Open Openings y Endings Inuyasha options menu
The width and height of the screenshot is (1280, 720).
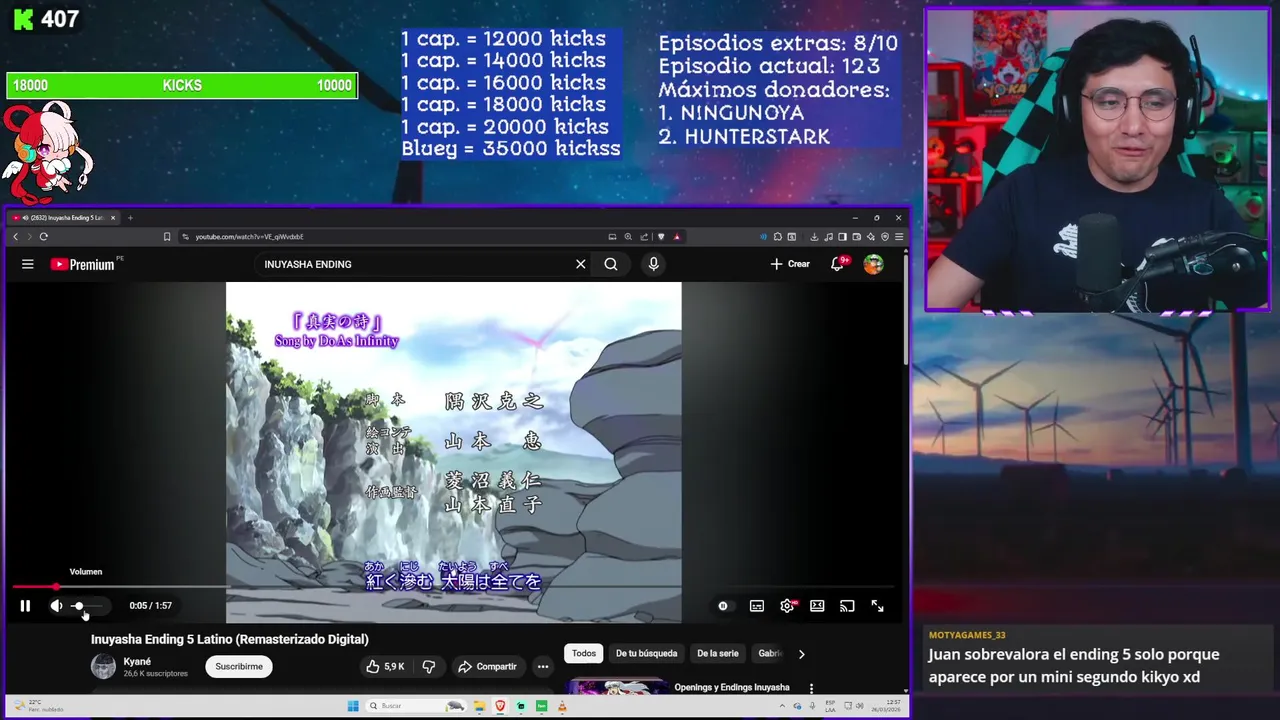pyautogui.click(x=811, y=688)
